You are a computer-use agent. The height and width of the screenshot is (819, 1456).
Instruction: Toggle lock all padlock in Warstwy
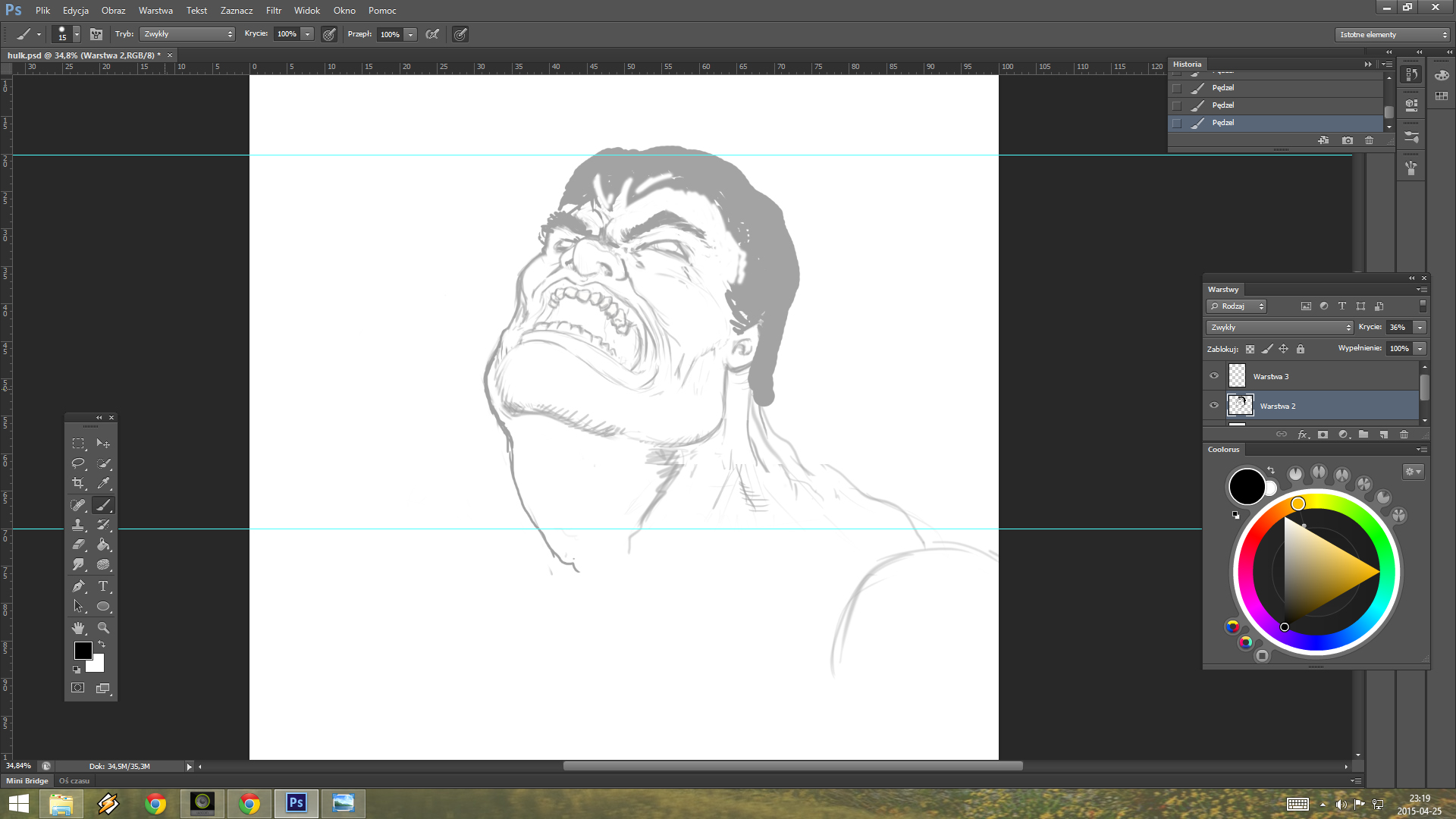click(1301, 349)
